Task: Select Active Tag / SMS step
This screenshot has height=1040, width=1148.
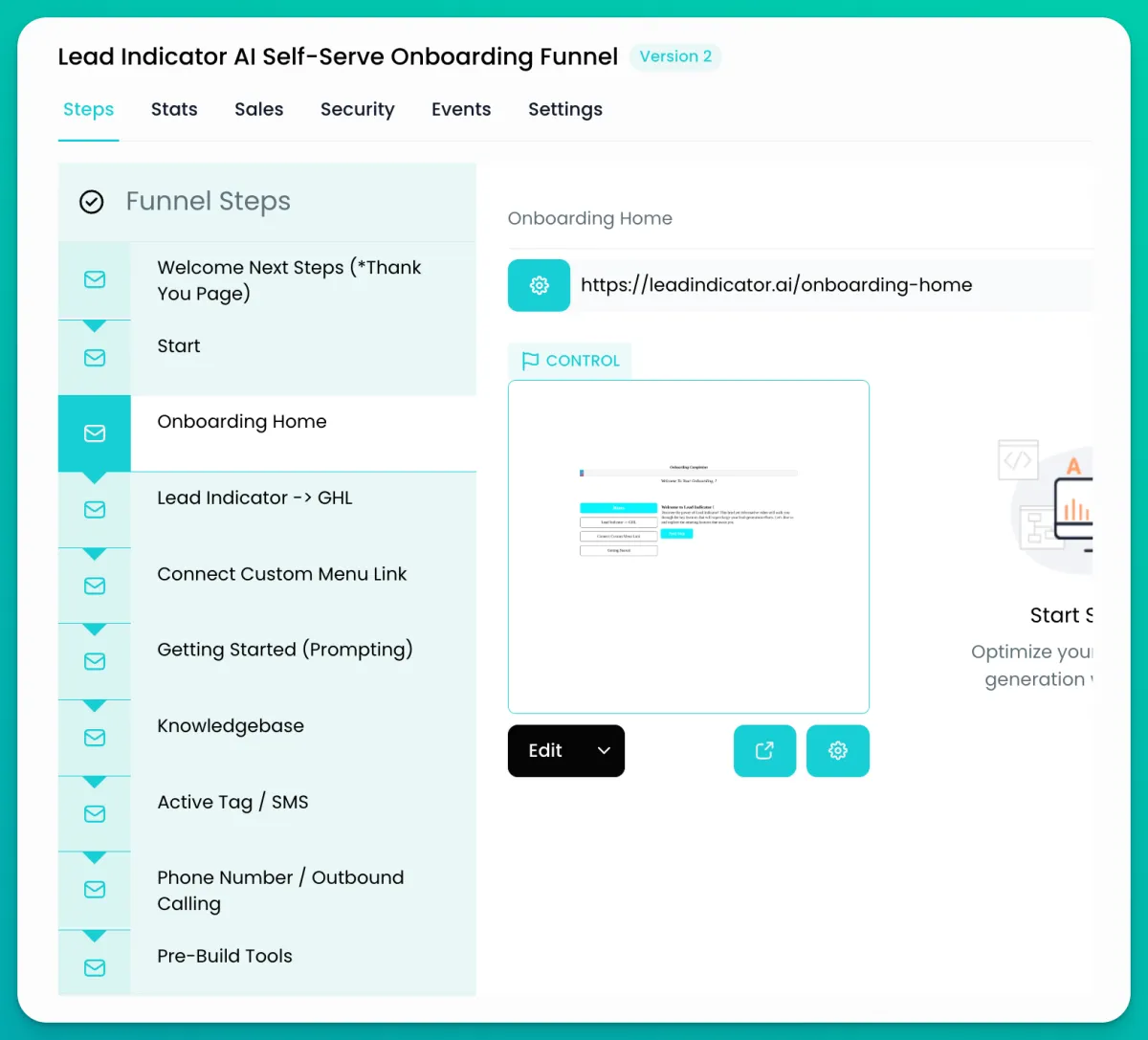Action: click(267, 814)
